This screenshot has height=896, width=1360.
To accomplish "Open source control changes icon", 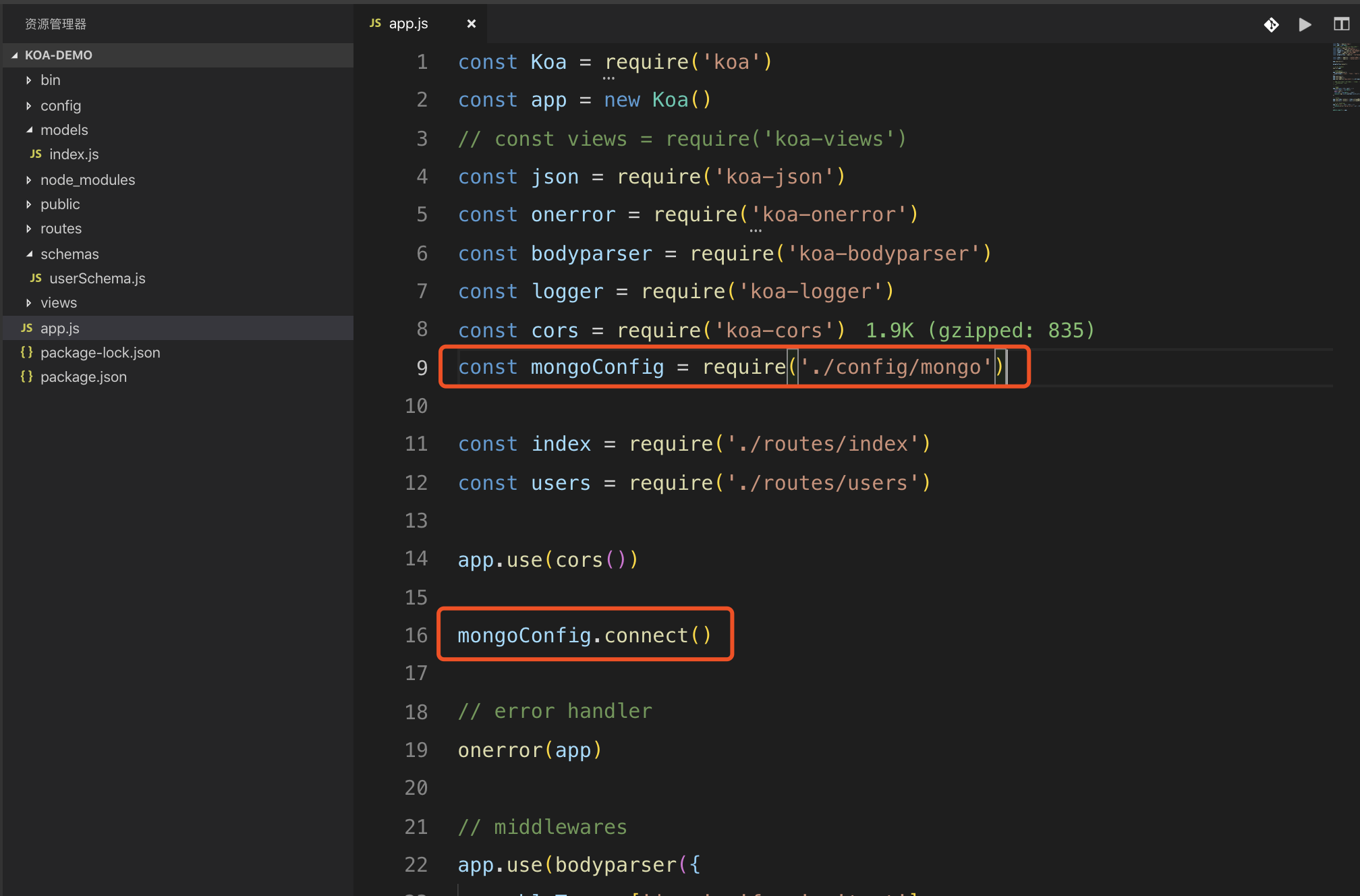I will [x=1271, y=25].
